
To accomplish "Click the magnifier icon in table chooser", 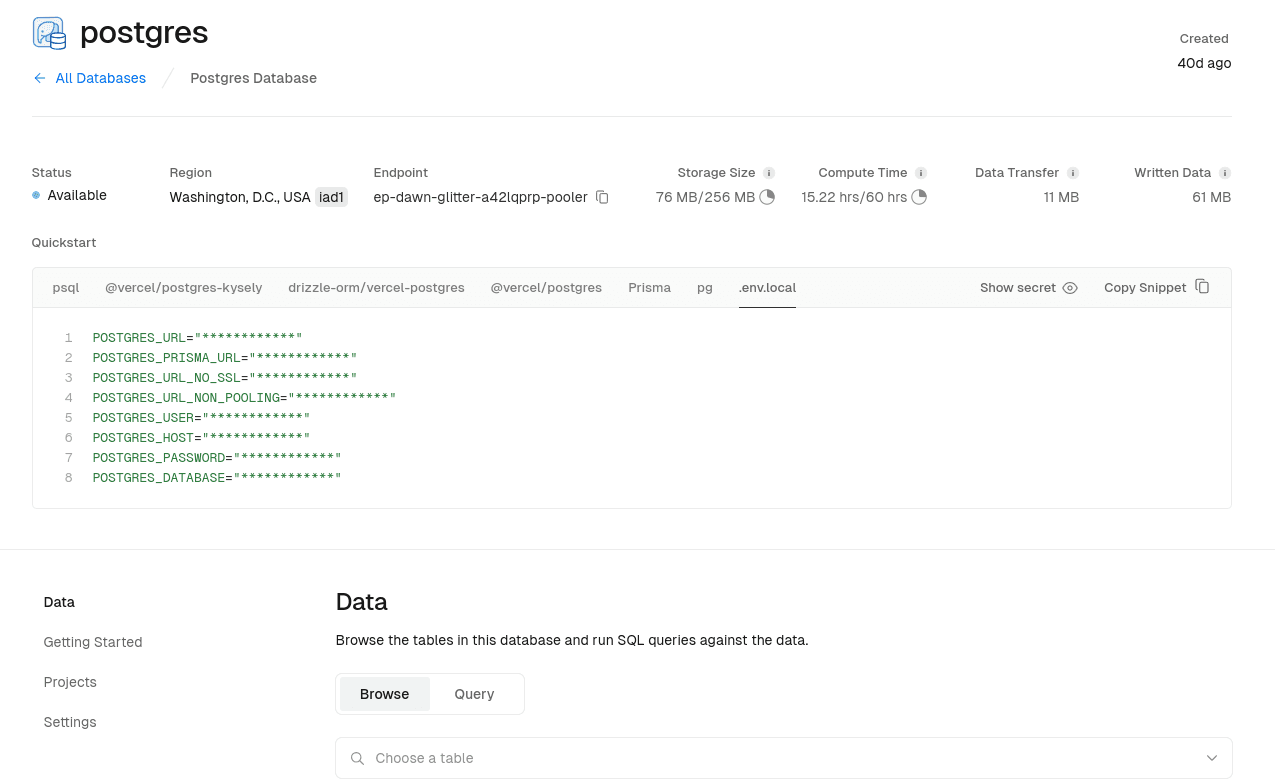I will click(x=357, y=758).
